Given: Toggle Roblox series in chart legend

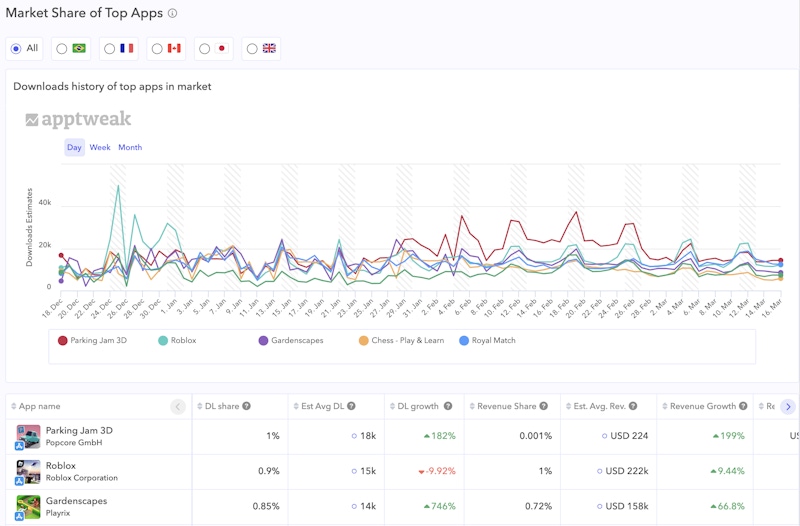Looking at the screenshot, I should tap(177, 340).
